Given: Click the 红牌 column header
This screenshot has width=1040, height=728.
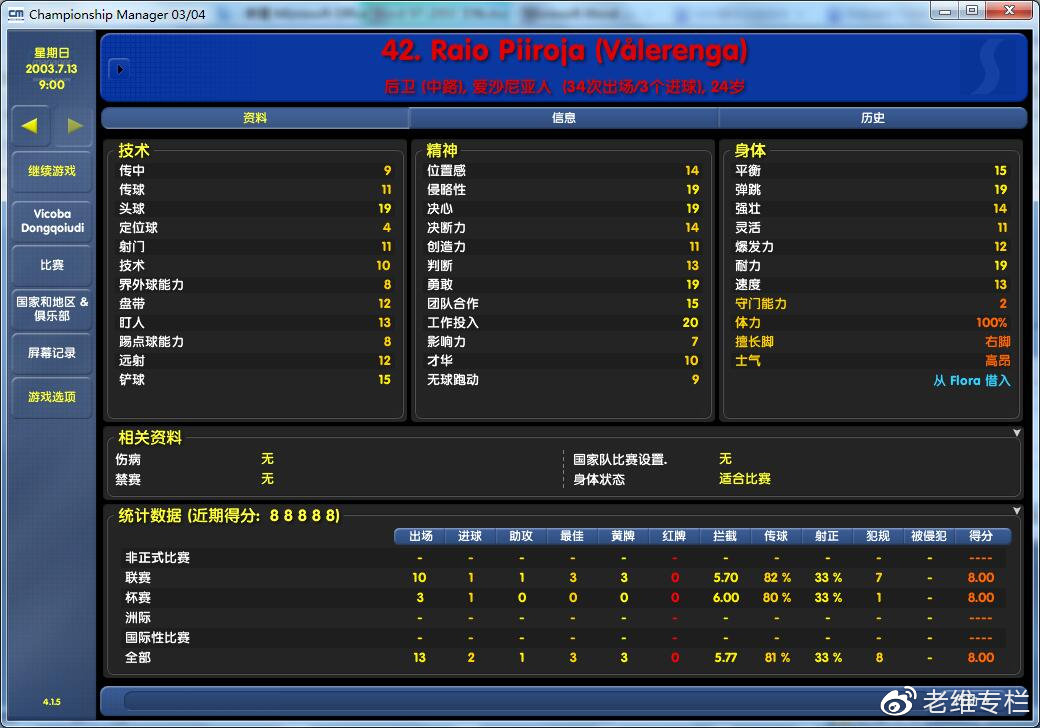Looking at the screenshot, I should pyautogui.click(x=675, y=536).
